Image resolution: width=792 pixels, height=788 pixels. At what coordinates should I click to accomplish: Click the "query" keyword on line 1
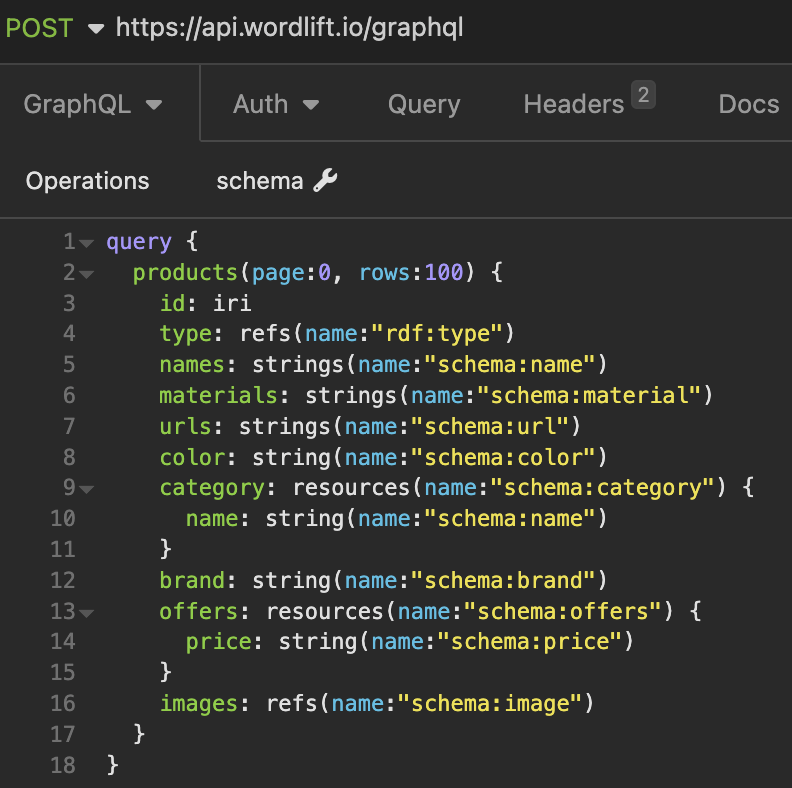(x=139, y=242)
